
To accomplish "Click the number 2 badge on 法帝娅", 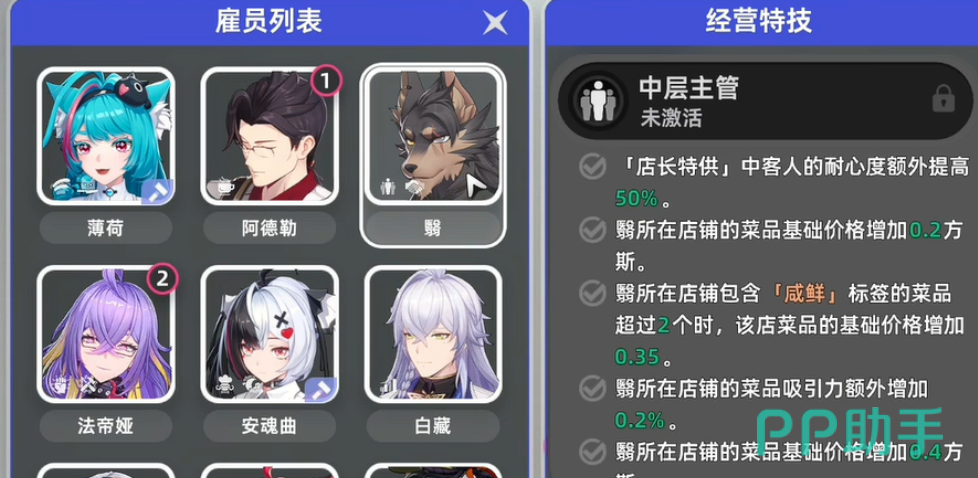I will (163, 279).
